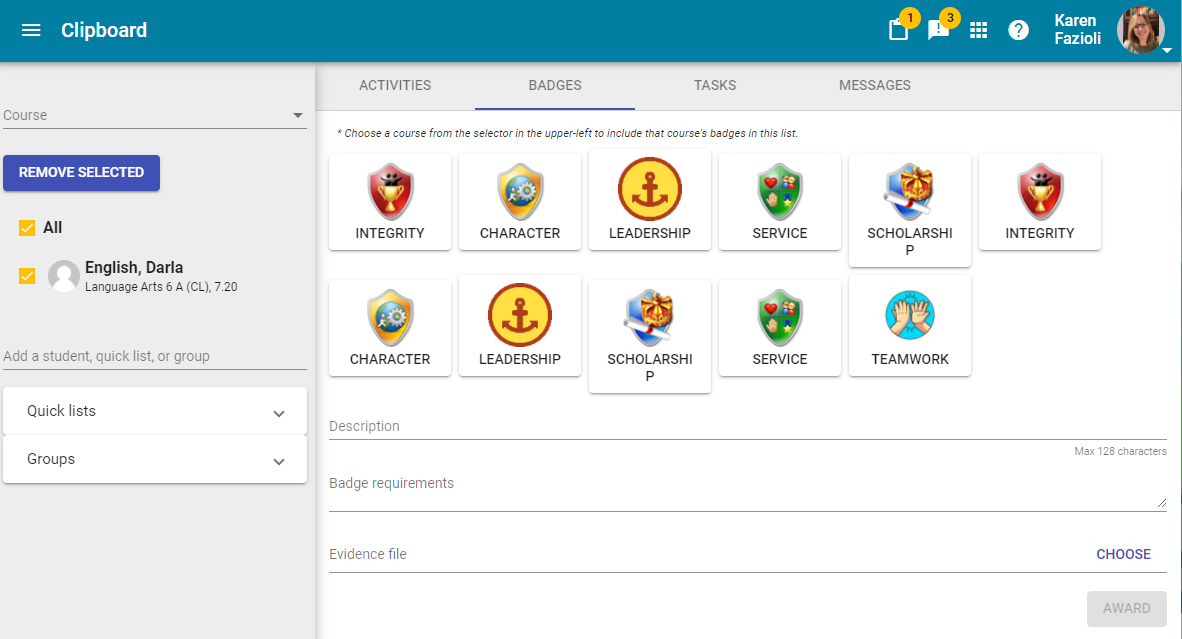Switch to the Tasks tab
Viewport: 1182px width, 639px height.
(715, 85)
